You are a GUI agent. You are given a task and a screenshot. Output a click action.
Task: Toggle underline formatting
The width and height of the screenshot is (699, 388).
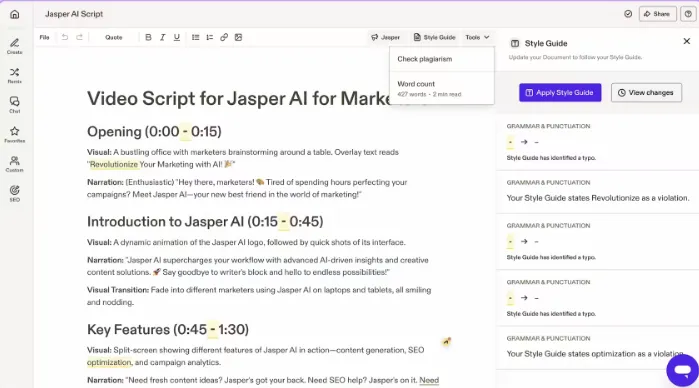coord(177,37)
